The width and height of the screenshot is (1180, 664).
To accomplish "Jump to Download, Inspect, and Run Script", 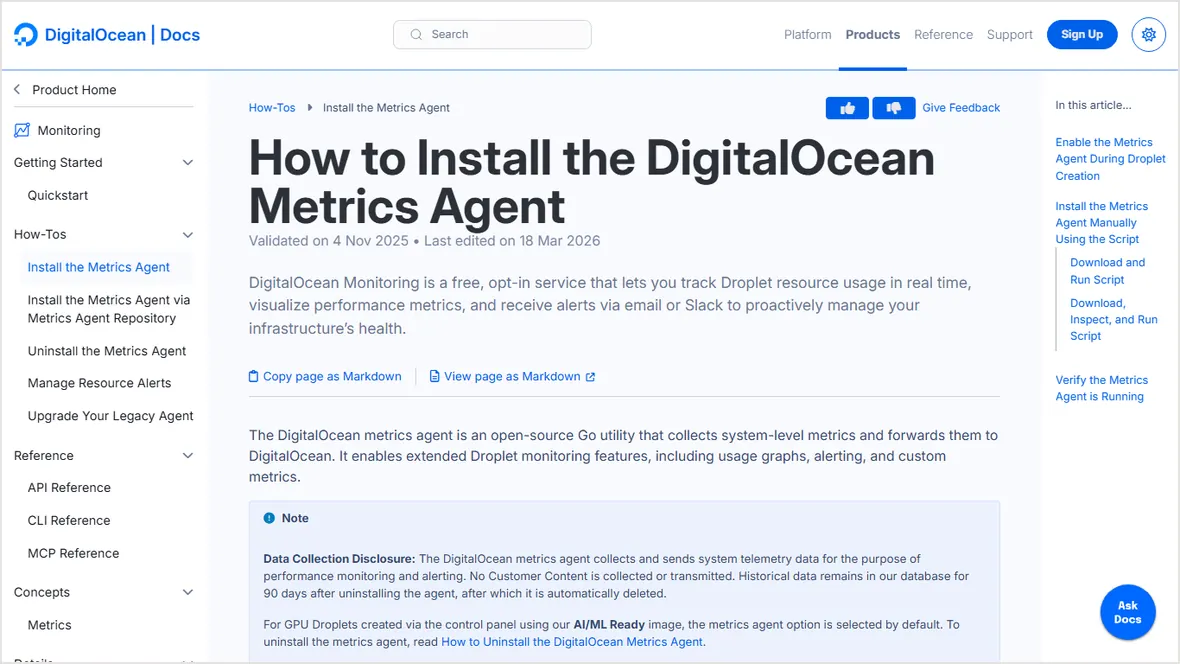I will [1114, 319].
